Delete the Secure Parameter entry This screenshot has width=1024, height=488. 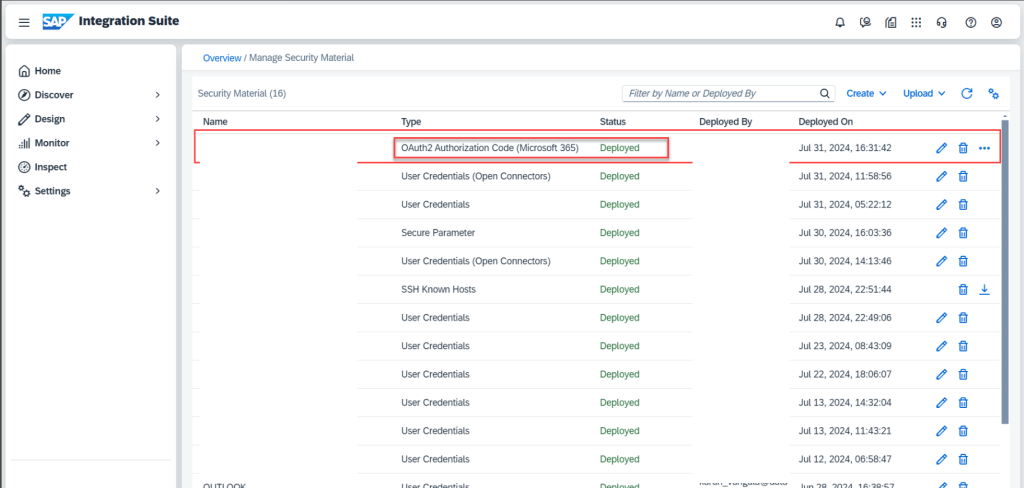click(x=963, y=233)
